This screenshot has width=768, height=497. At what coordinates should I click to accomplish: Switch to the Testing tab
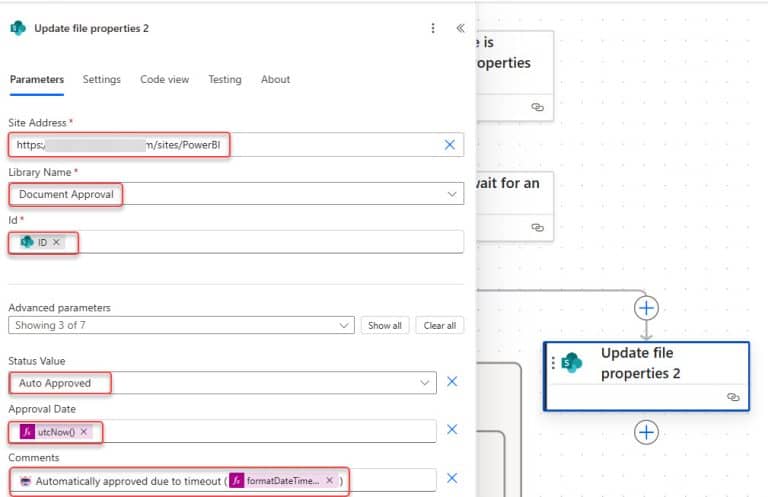click(x=225, y=79)
